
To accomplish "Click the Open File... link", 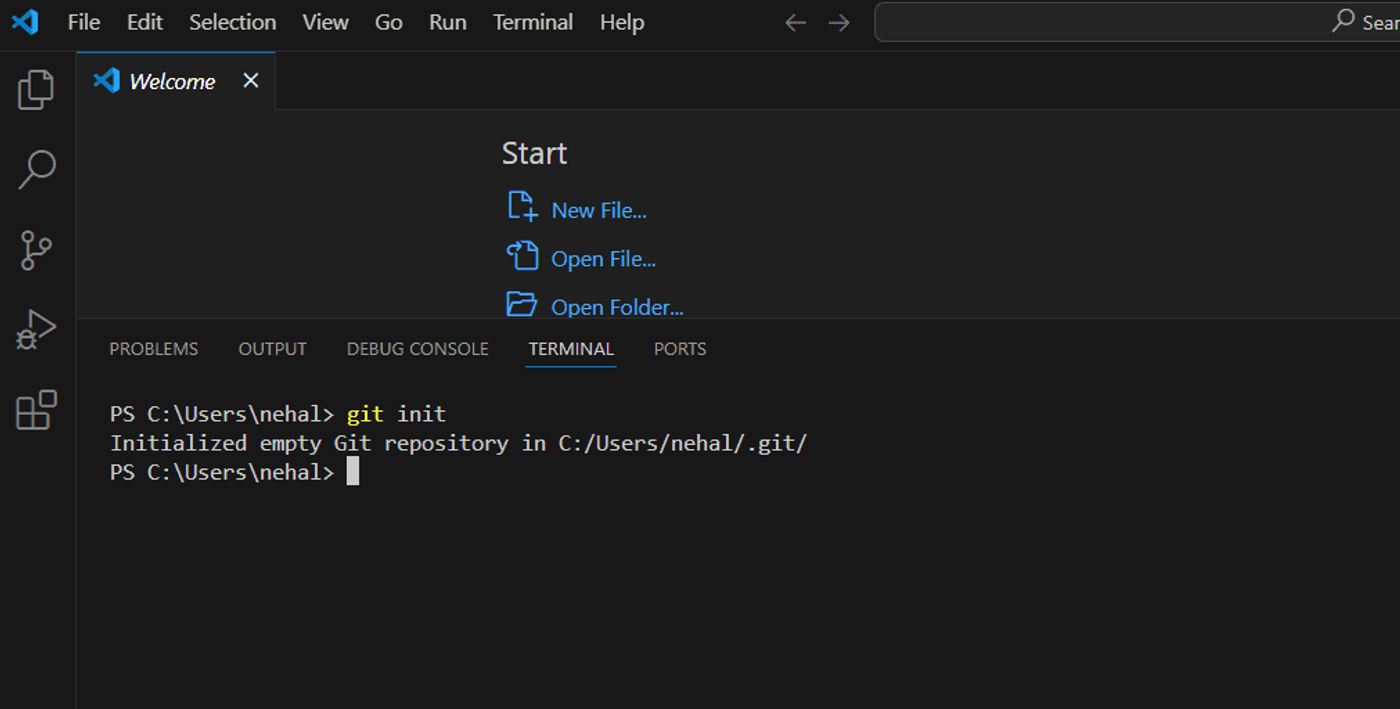I will [604, 259].
